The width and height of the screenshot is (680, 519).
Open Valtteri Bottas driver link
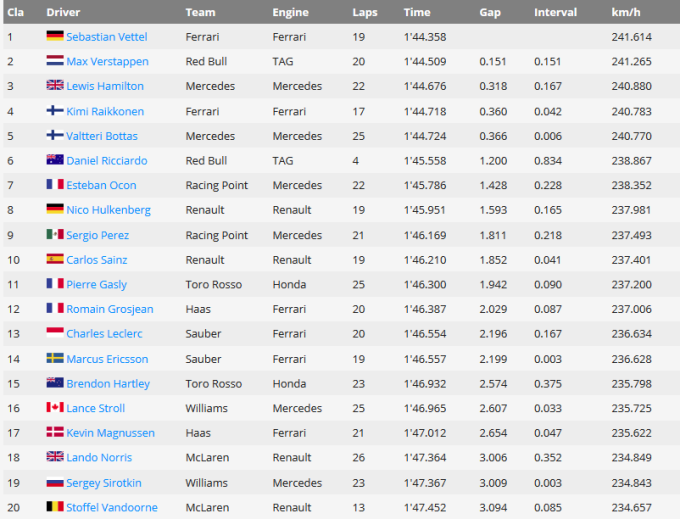coord(102,136)
